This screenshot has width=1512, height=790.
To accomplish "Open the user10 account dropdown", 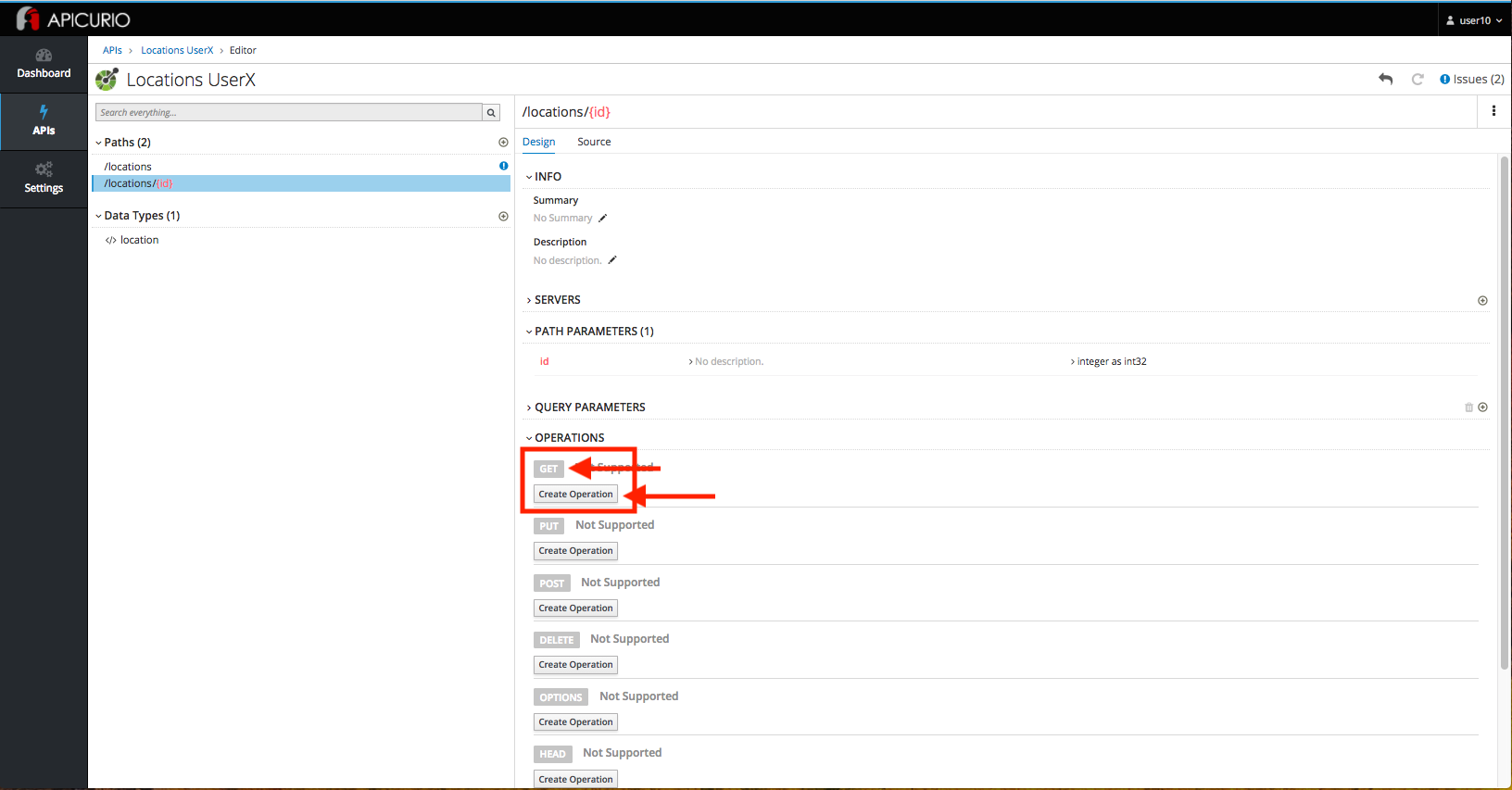I will coord(1474,20).
